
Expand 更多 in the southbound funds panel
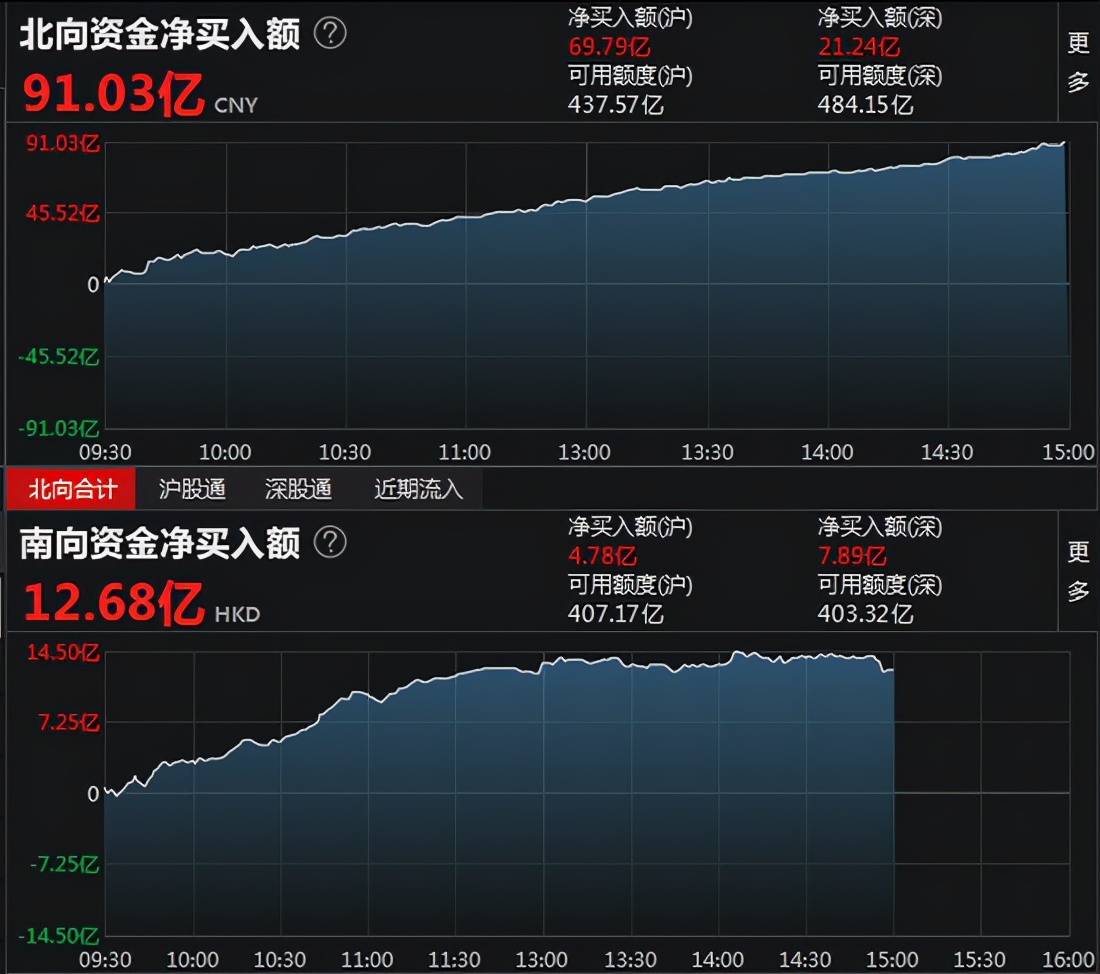1078,571
